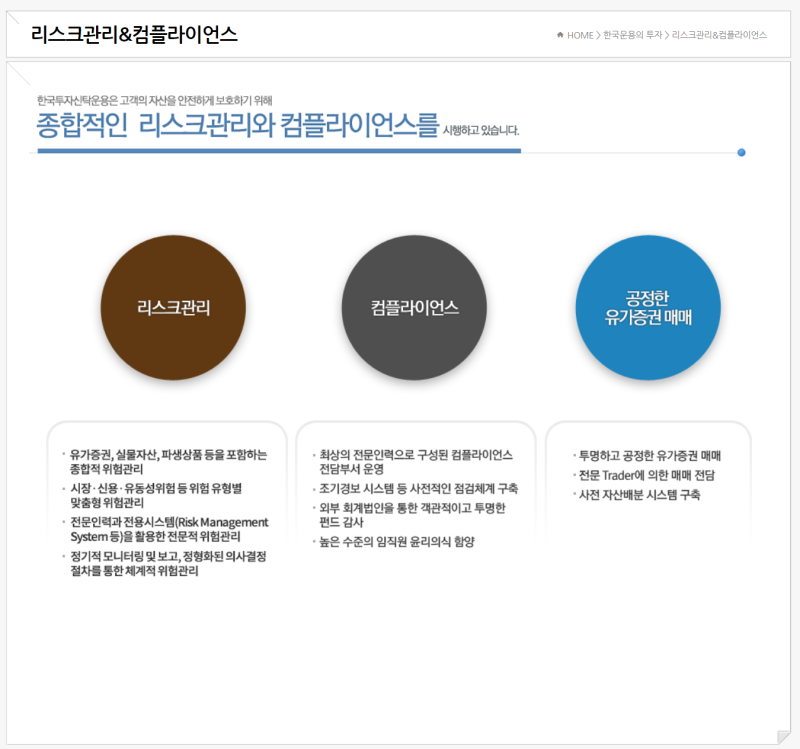
Task: Select the 리스크관리&컴플라이언스 breadcrumb item
Action: coord(719,35)
